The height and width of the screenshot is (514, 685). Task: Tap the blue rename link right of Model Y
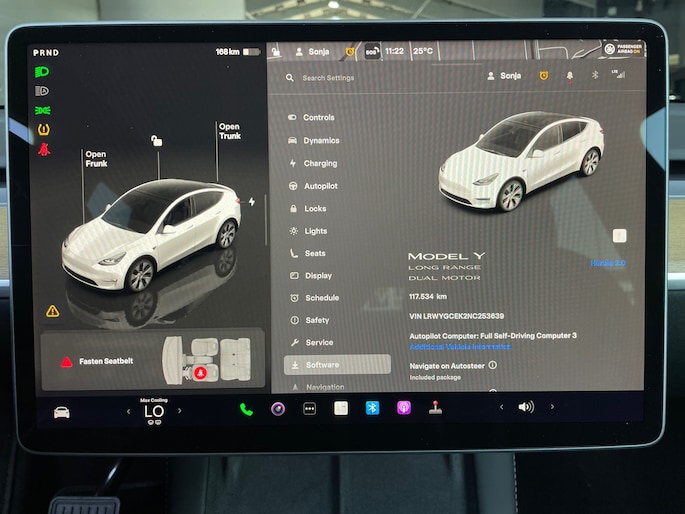coord(608,263)
